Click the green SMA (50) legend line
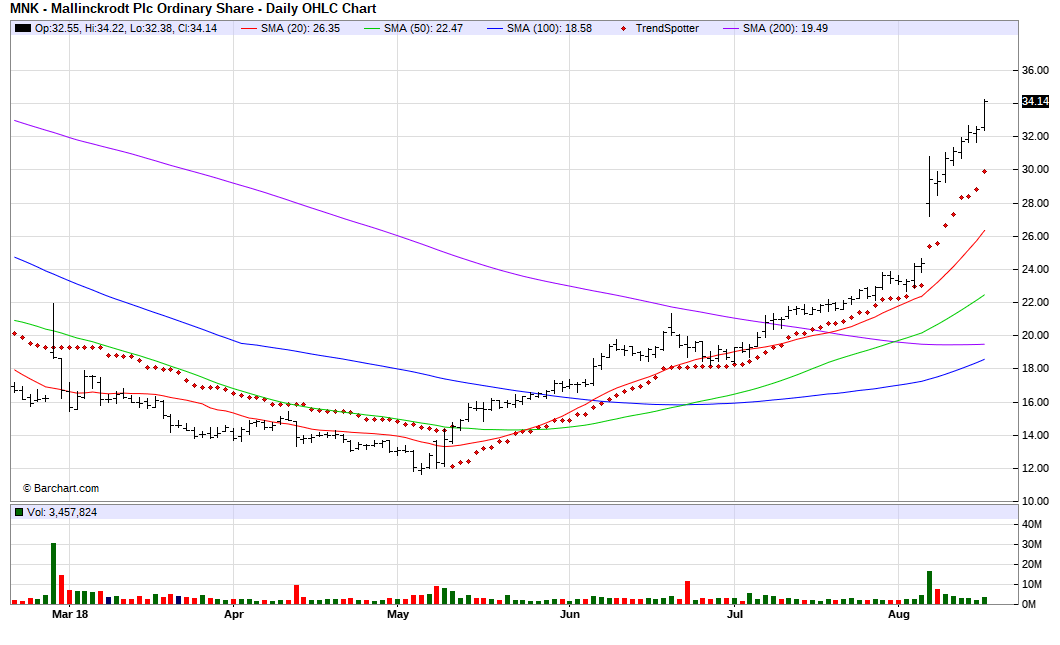 372,28
